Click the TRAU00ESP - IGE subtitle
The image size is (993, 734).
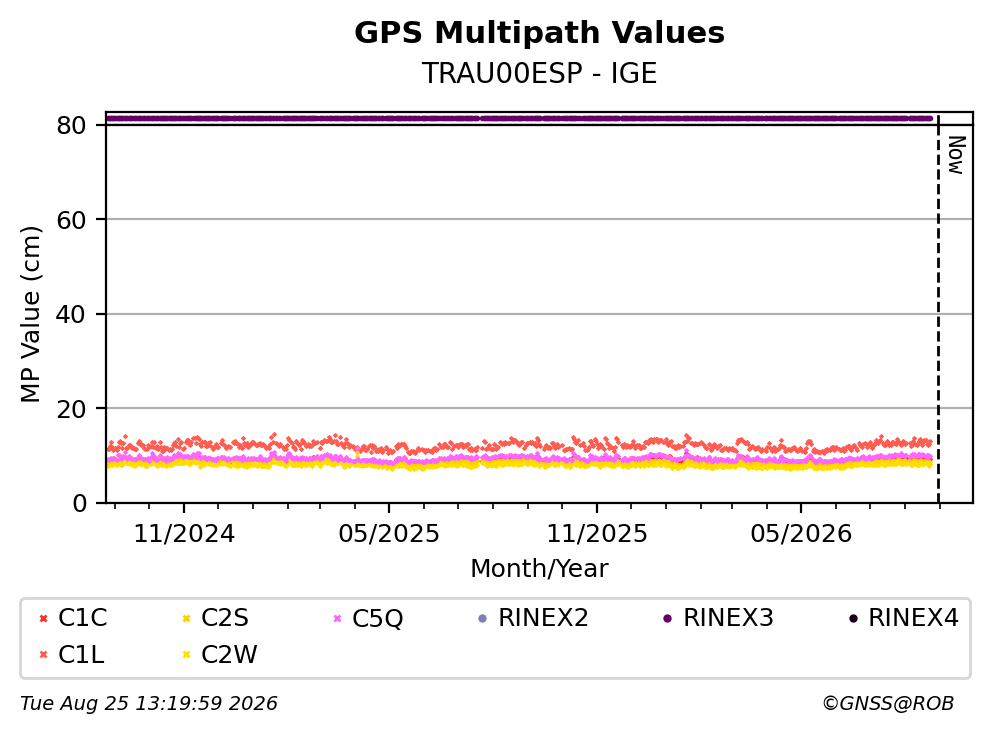[540, 73]
